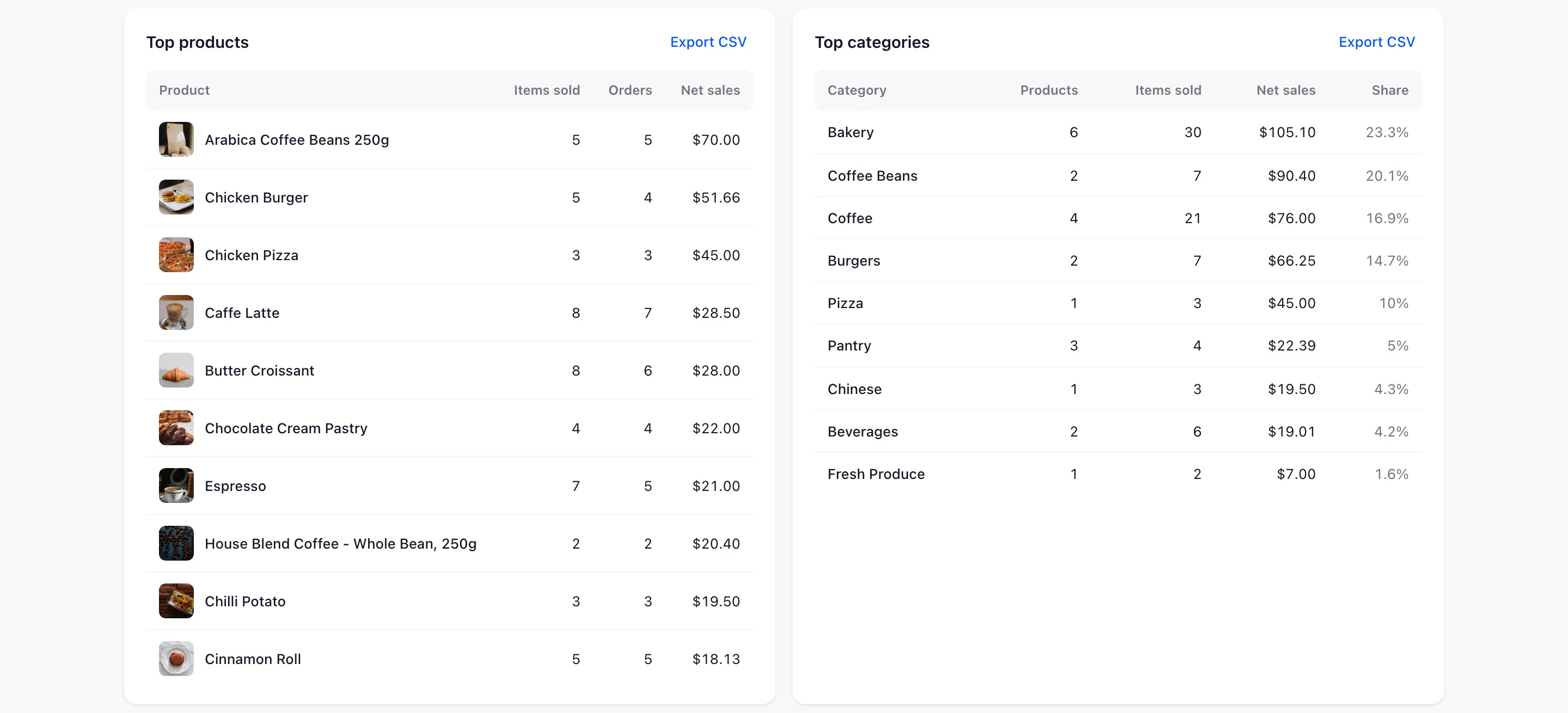Click House Blend Coffee - Whole Bean name
The width and height of the screenshot is (1568, 713).
click(x=340, y=544)
